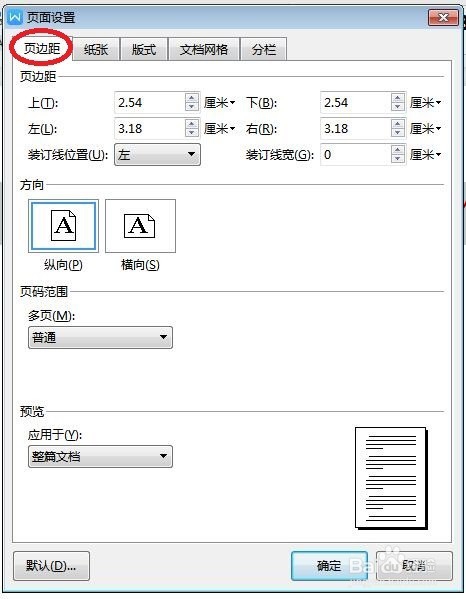Go to the 文档网格 tab
Screen dimensions: 466x599
point(204,49)
